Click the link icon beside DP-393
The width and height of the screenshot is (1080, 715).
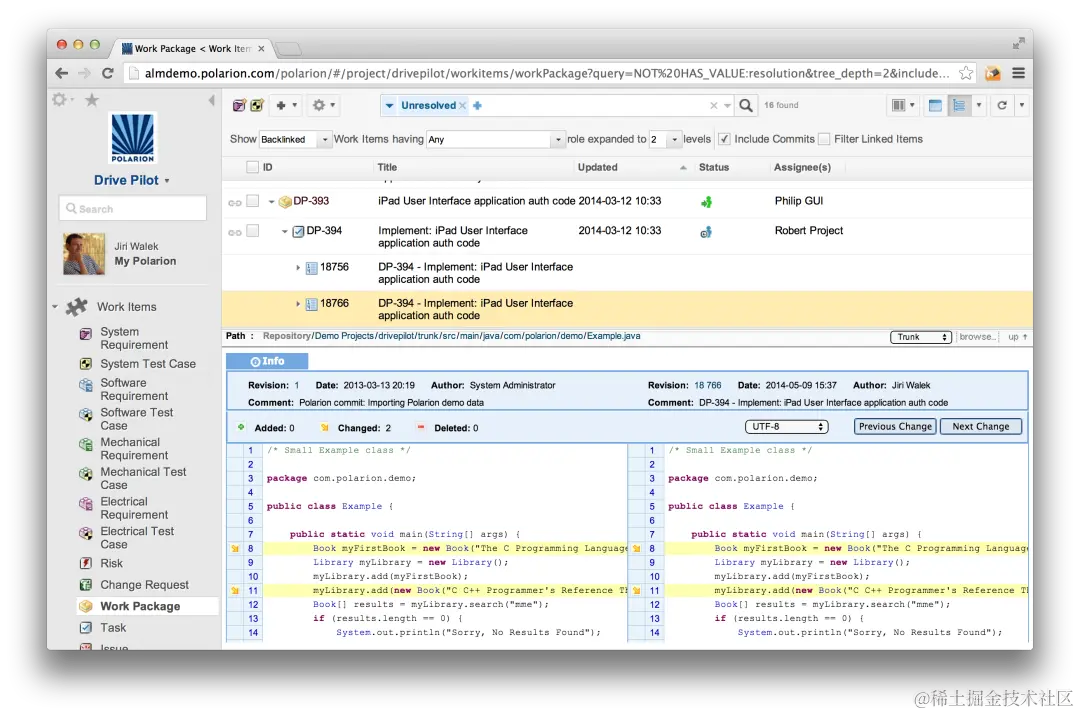(234, 203)
